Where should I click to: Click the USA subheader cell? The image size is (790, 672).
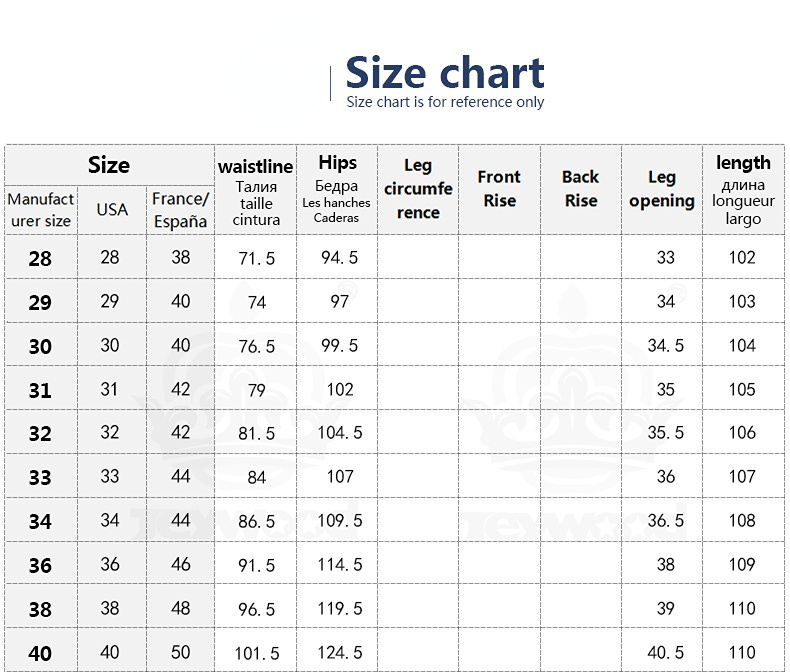point(112,211)
